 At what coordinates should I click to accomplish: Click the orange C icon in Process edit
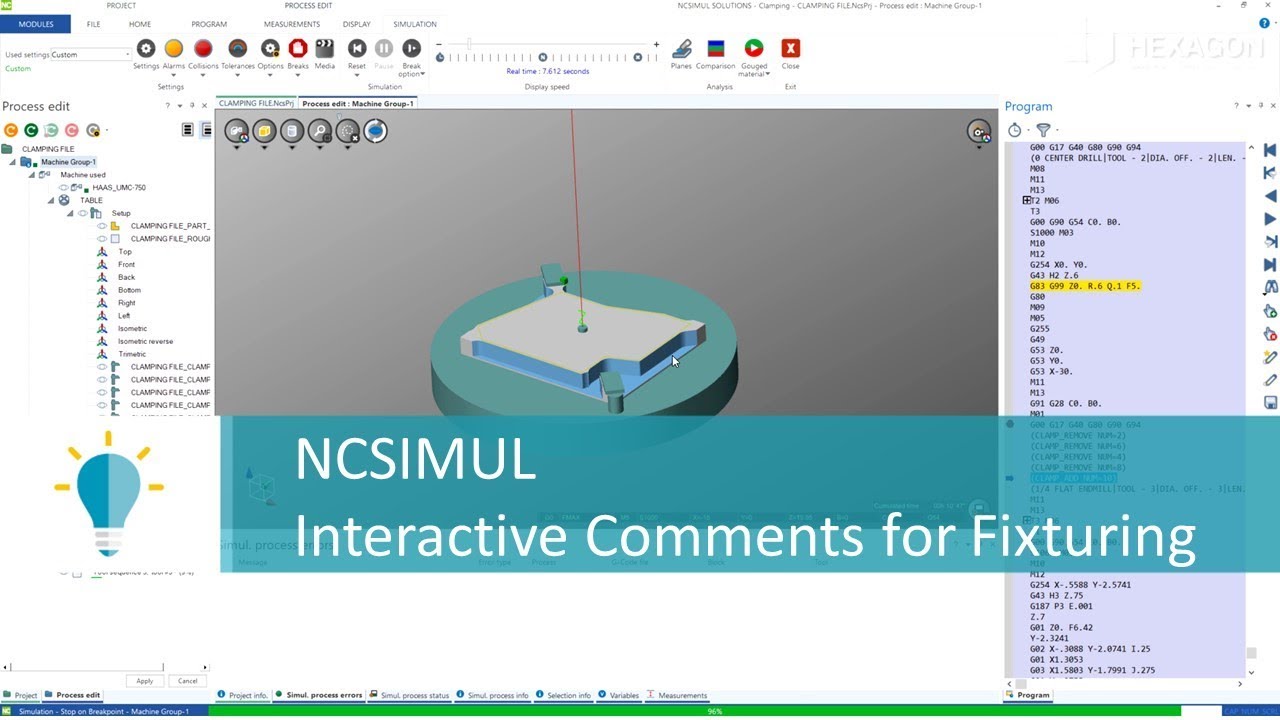(11, 130)
